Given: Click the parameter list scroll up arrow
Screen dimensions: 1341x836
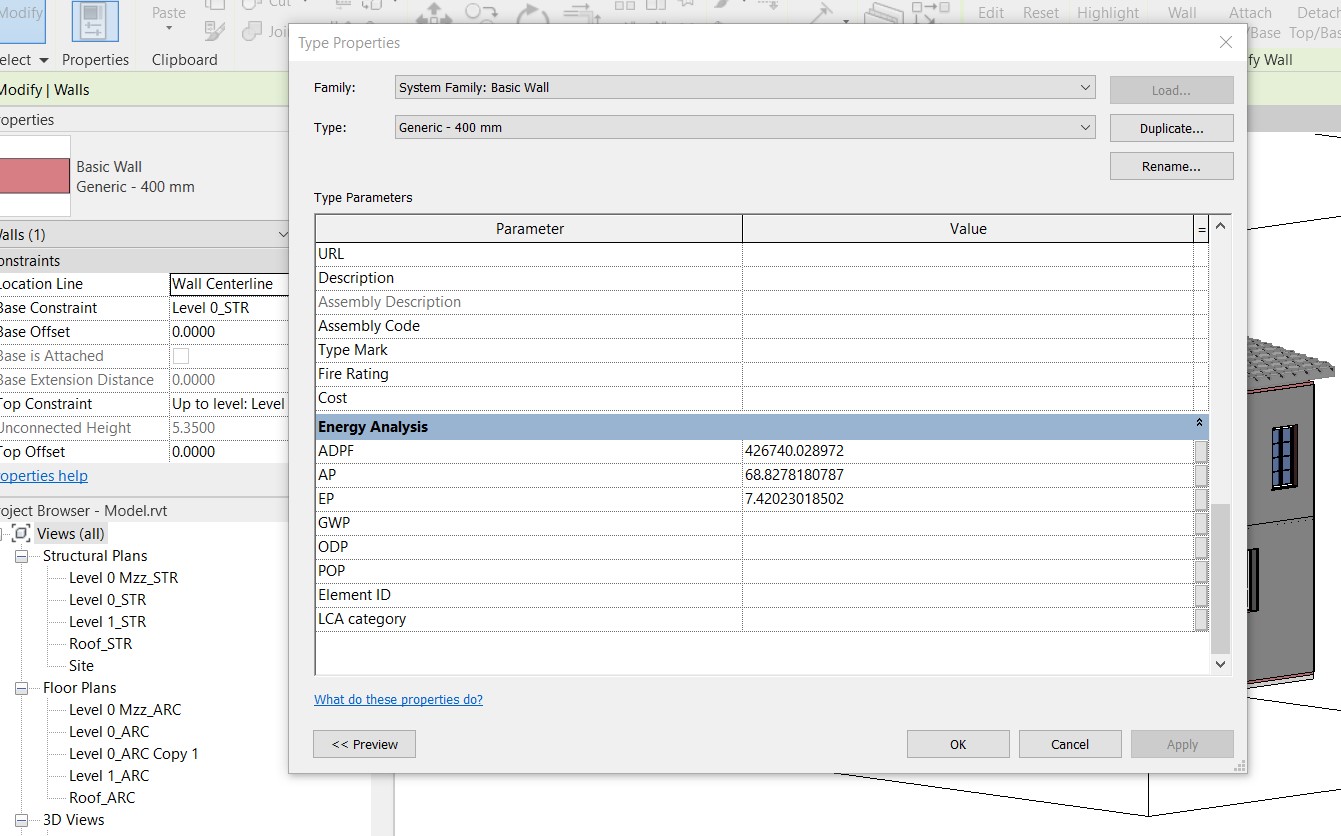Looking at the screenshot, I should (1220, 227).
